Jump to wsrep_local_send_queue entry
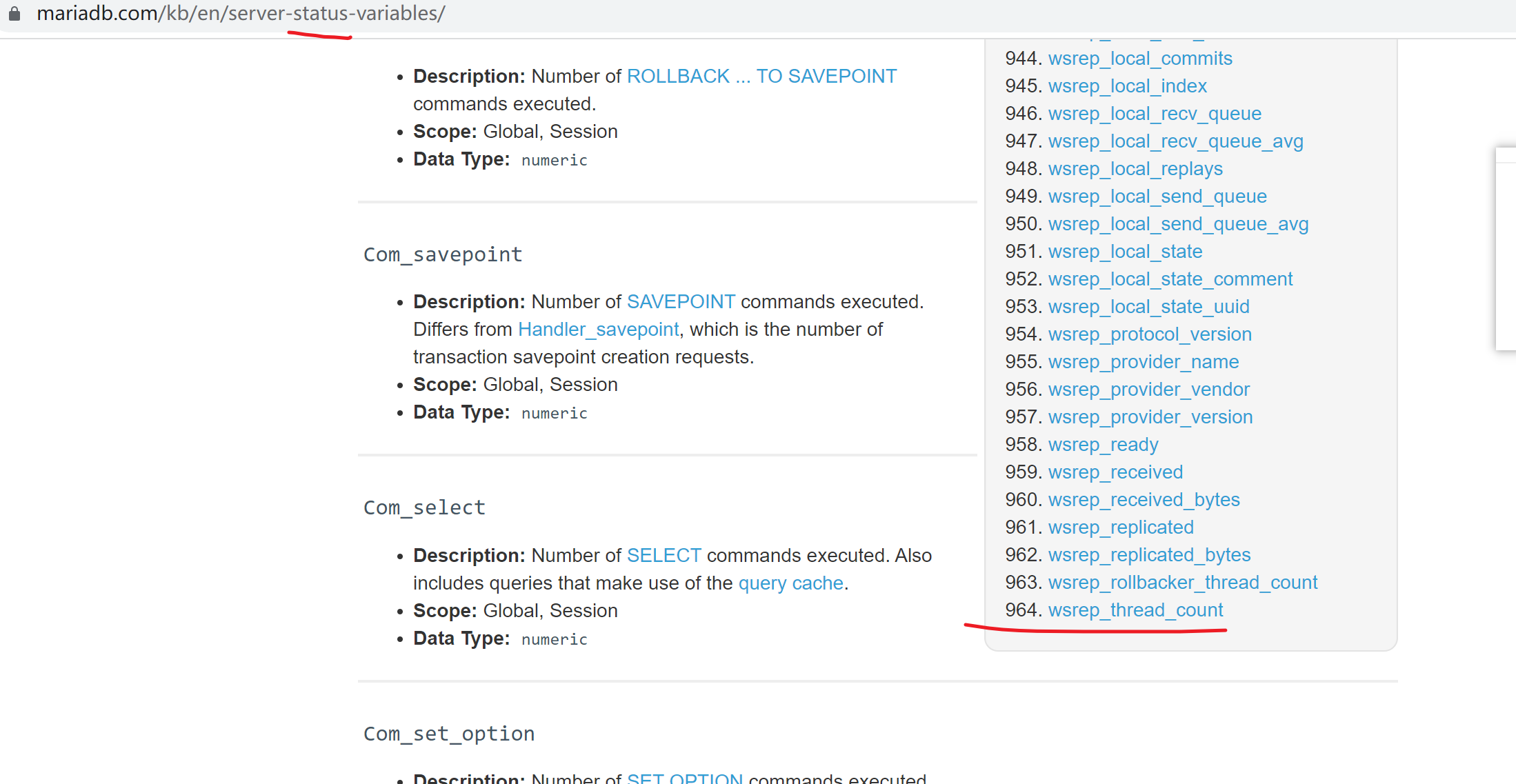Screen dimensions: 1516x784 tap(1157, 197)
